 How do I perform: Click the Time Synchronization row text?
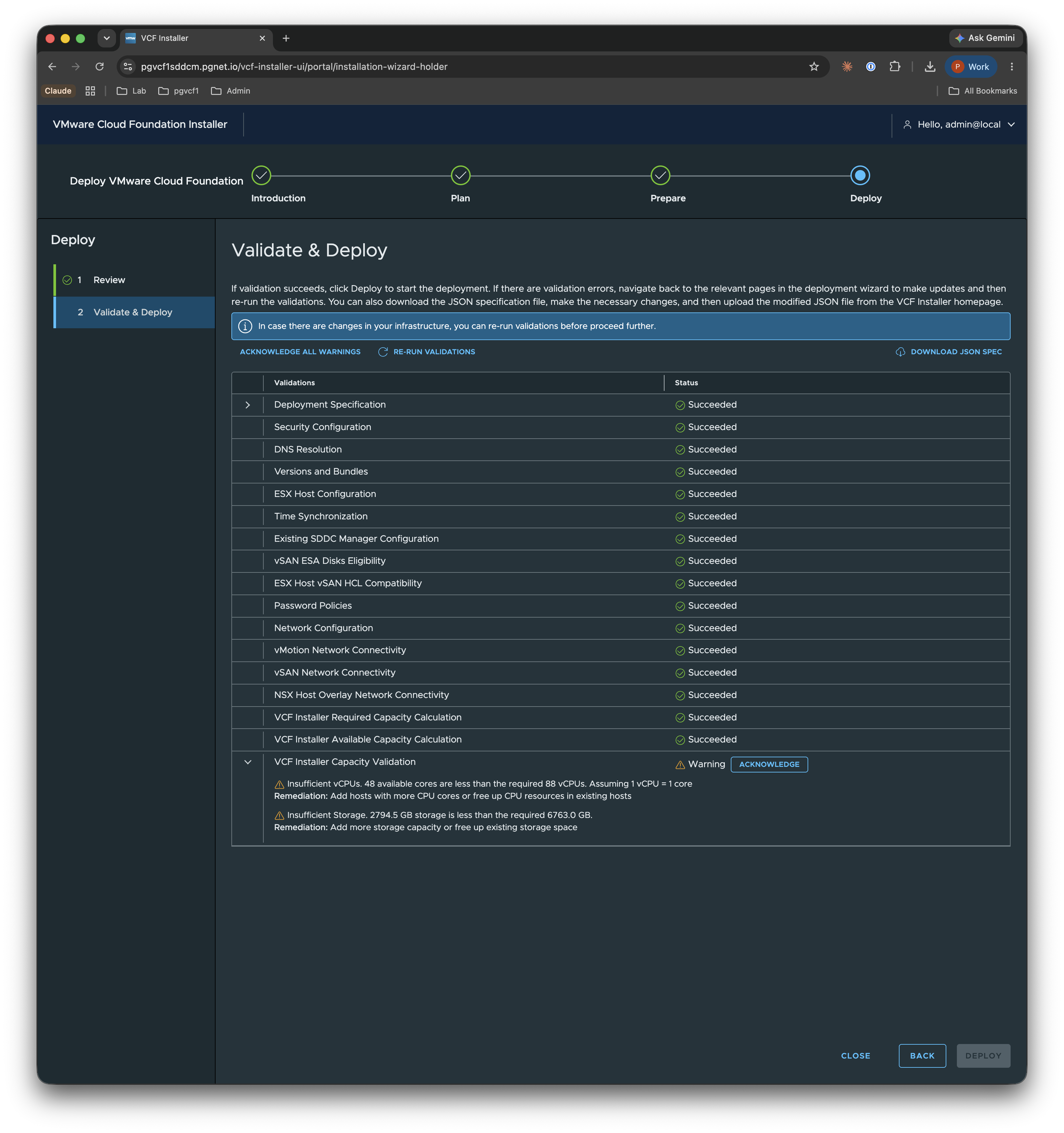tap(321, 516)
